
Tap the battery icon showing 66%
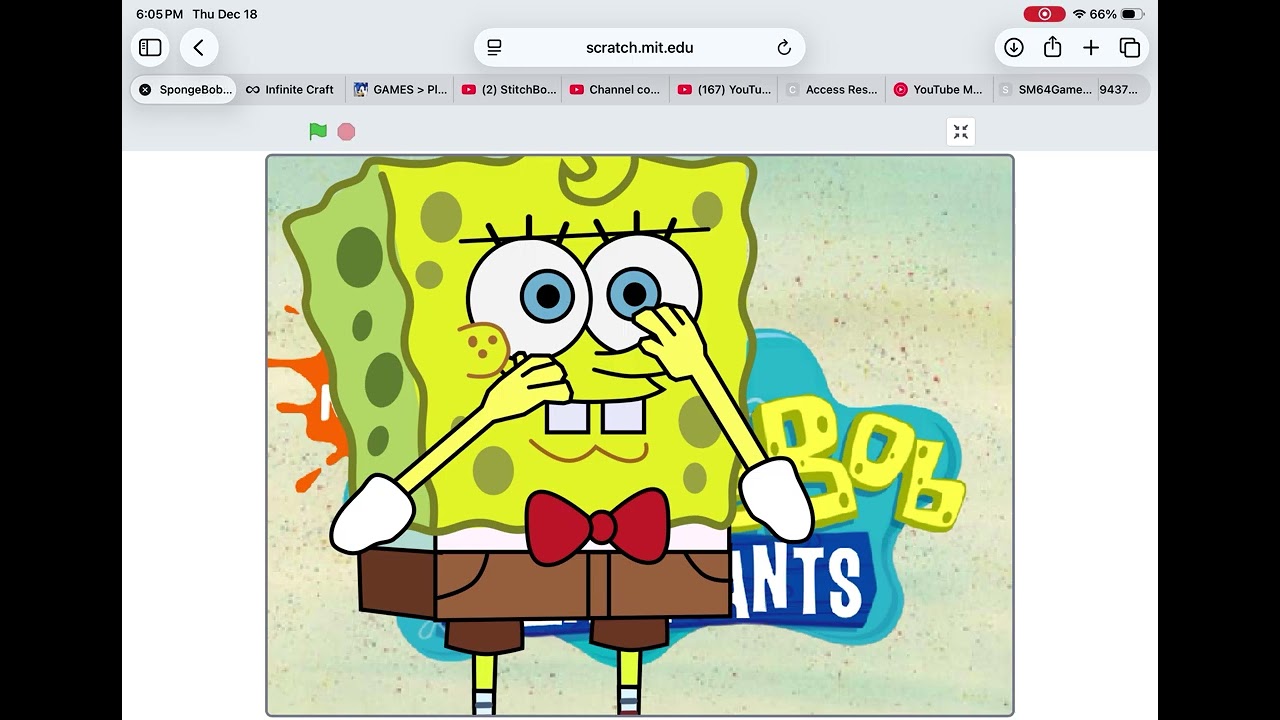pos(1131,14)
